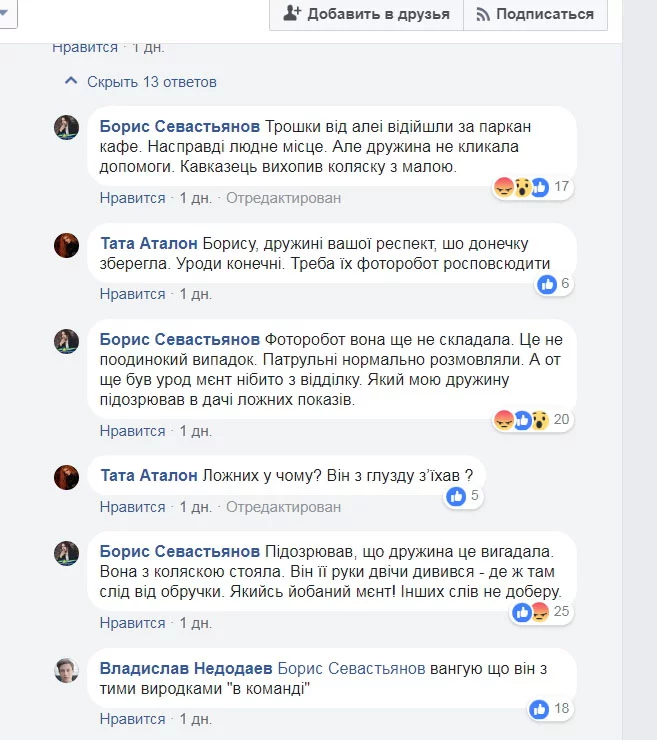The width and height of the screenshot is (657, 740).
Task: Like Борис Севастьянов's first comment about the café
Action: point(132,198)
